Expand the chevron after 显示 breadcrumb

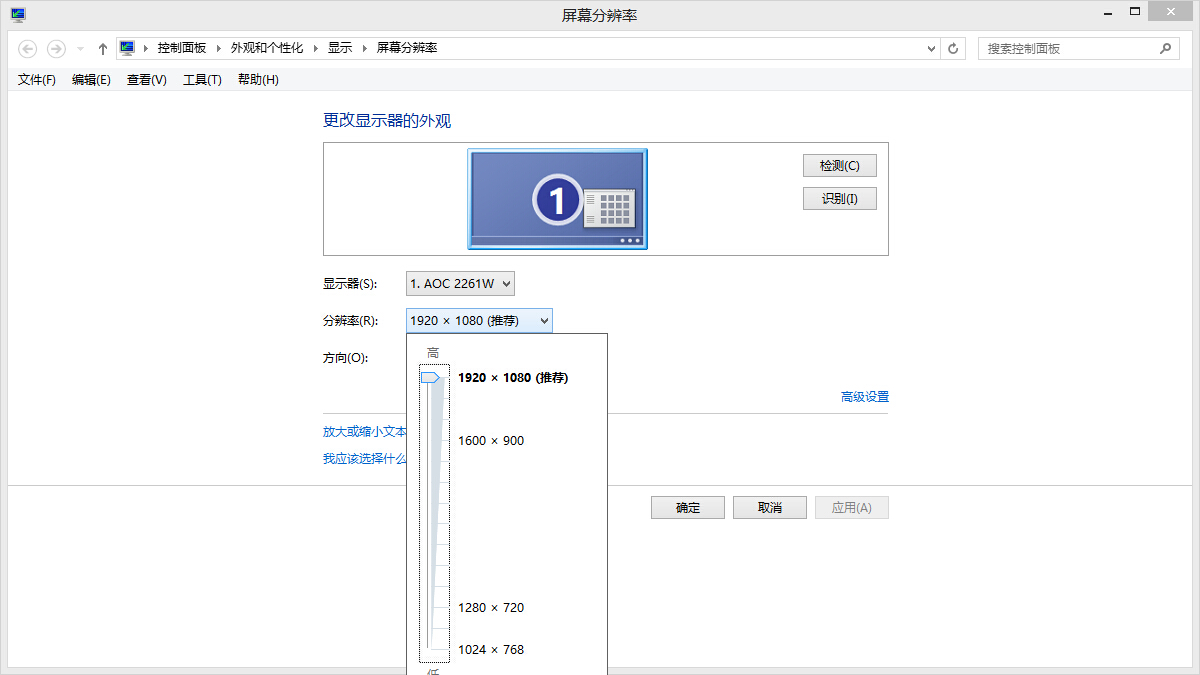364,48
